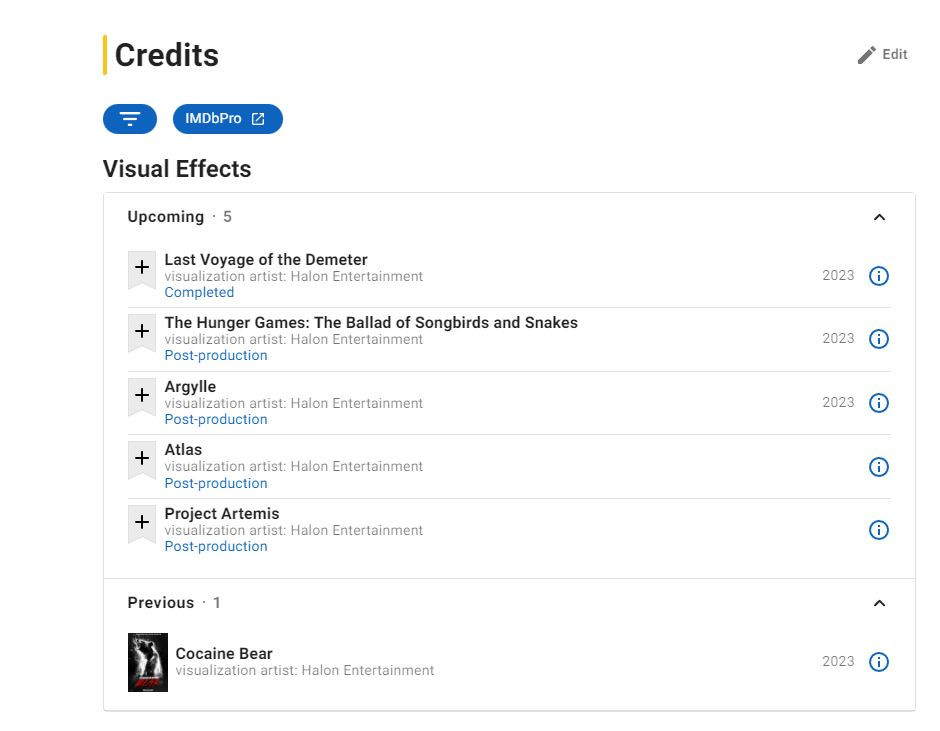Collapse the Upcoming credits section
The height and width of the screenshot is (731, 940).
pos(879,217)
